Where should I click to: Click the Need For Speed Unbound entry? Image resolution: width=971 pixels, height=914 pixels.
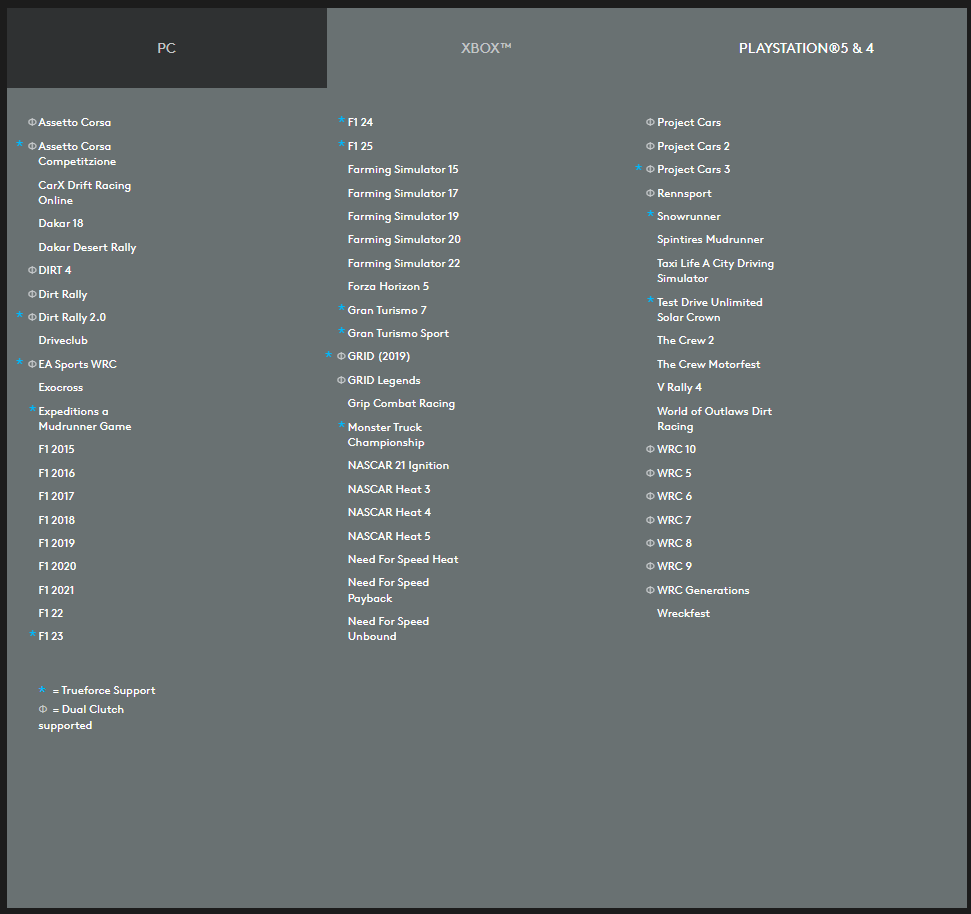[388, 628]
